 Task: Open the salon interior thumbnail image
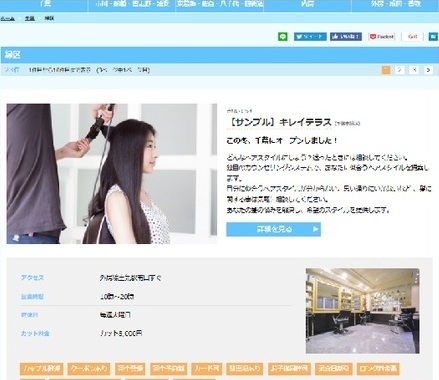click(363, 311)
